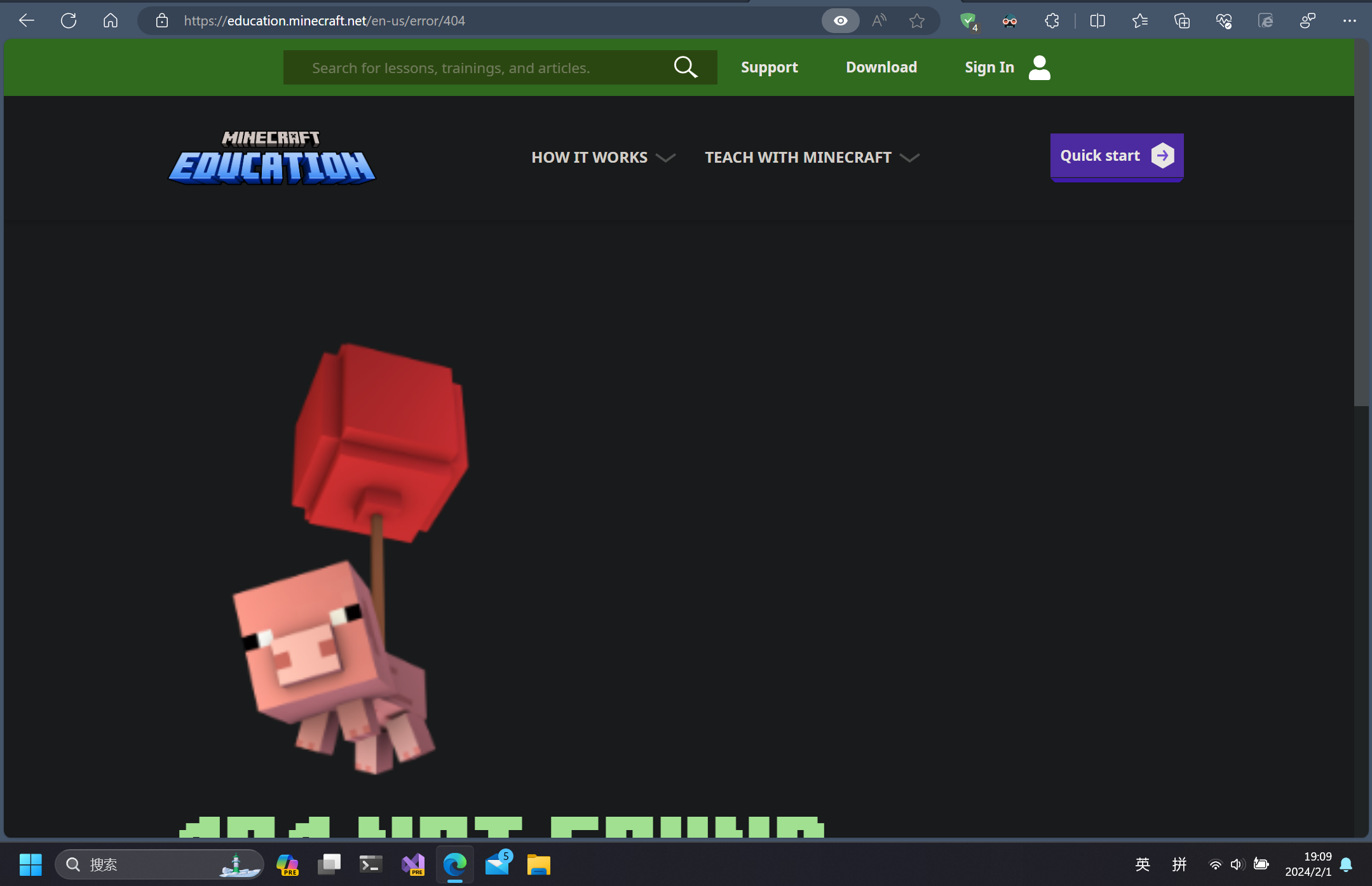Screen dimensions: 1372x886
Task: Click the Sign In user icon
Action: click(x=1039, y=67)
